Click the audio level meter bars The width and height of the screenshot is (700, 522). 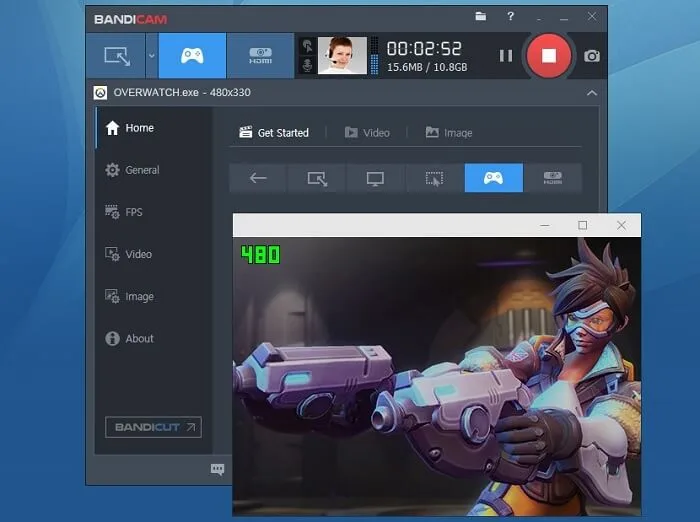point(375,55)
